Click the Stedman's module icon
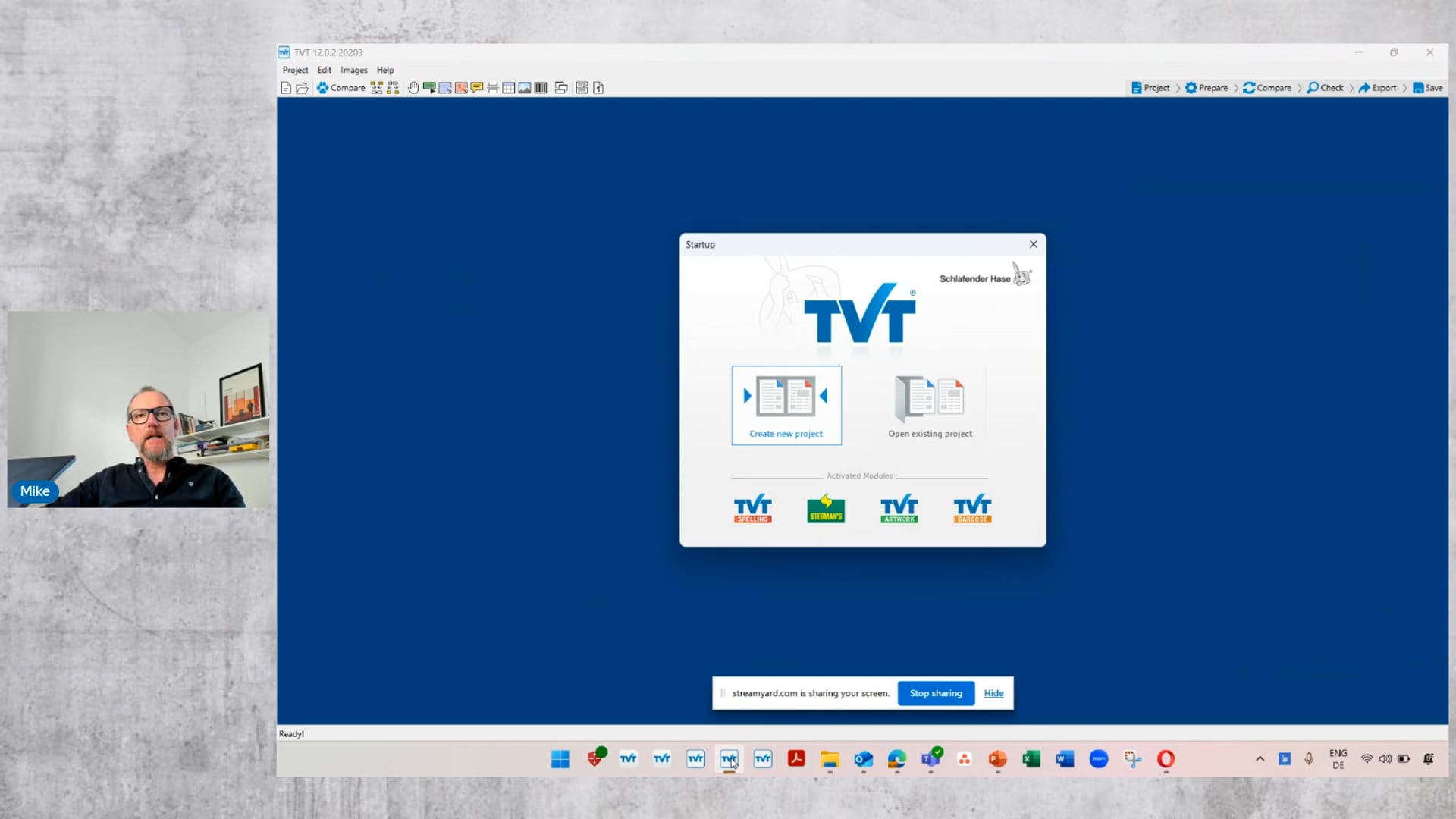1456x819 pixels. (826, 509)
